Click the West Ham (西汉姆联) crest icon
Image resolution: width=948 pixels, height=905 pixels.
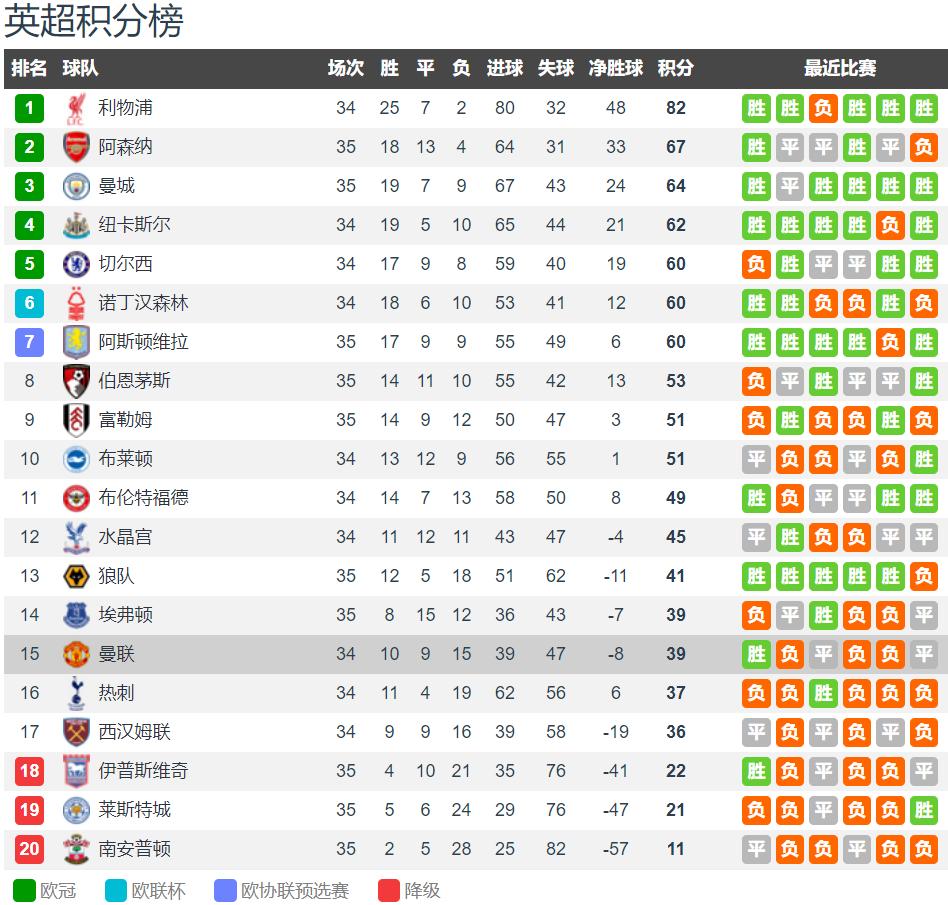point(76,732)
